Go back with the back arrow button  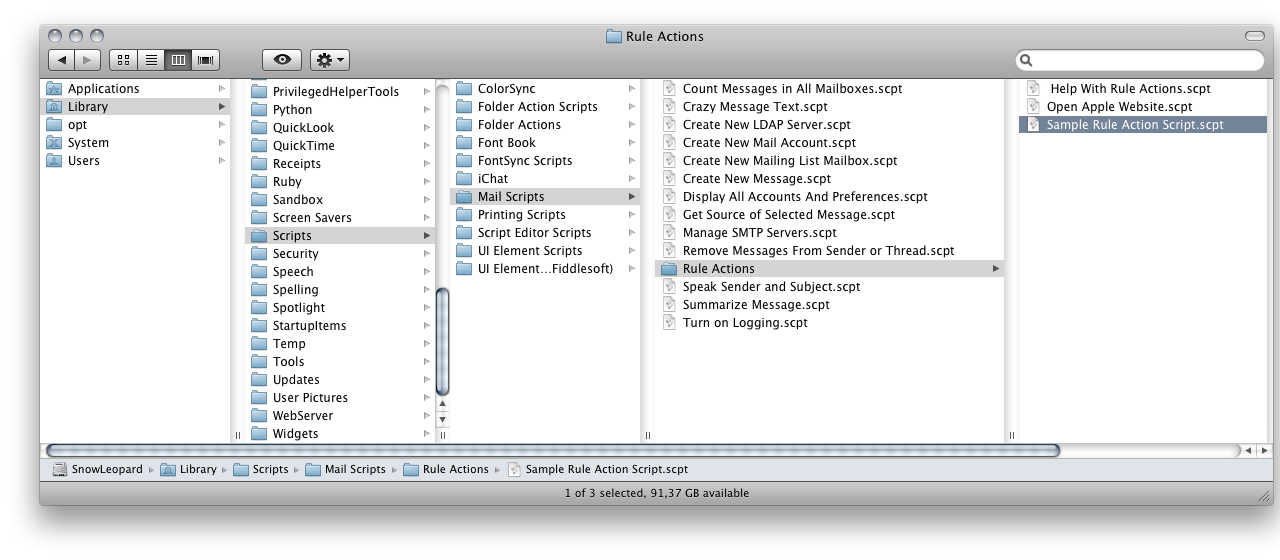point(61,60)
